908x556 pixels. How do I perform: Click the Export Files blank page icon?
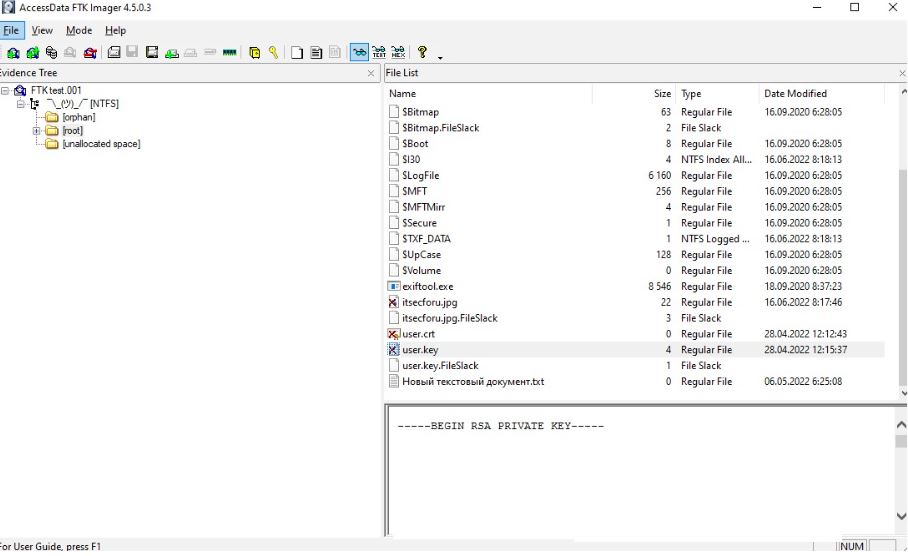pyautogui.click(x=296, y=53)
